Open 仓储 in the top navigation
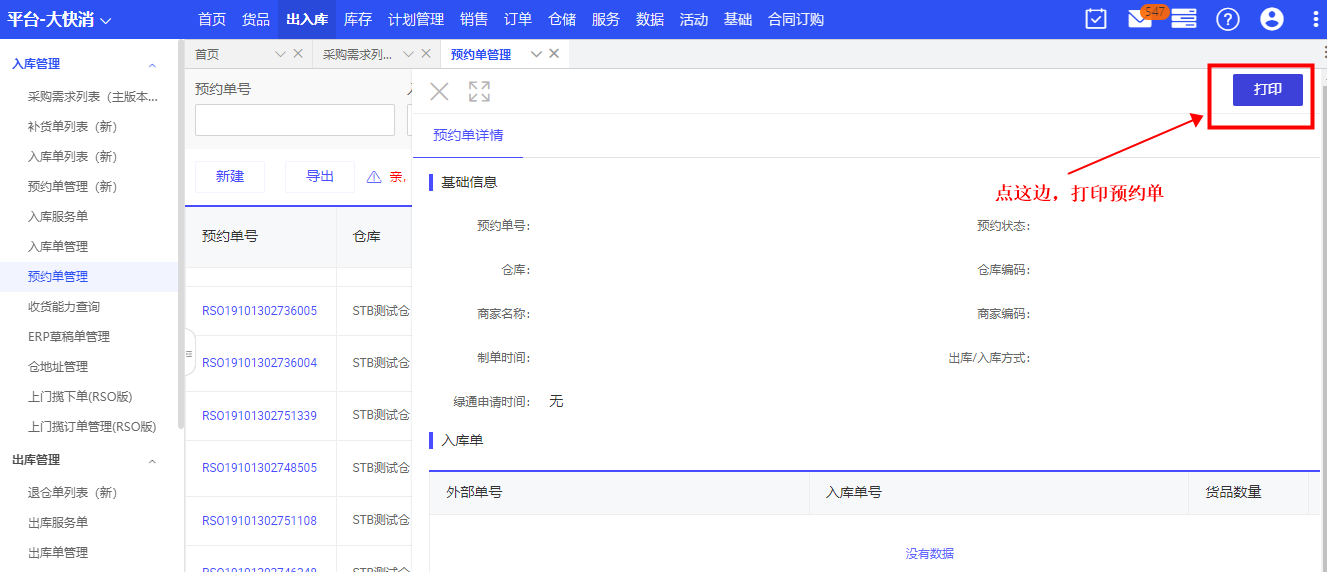1327x572 pixels. [562, 20]
